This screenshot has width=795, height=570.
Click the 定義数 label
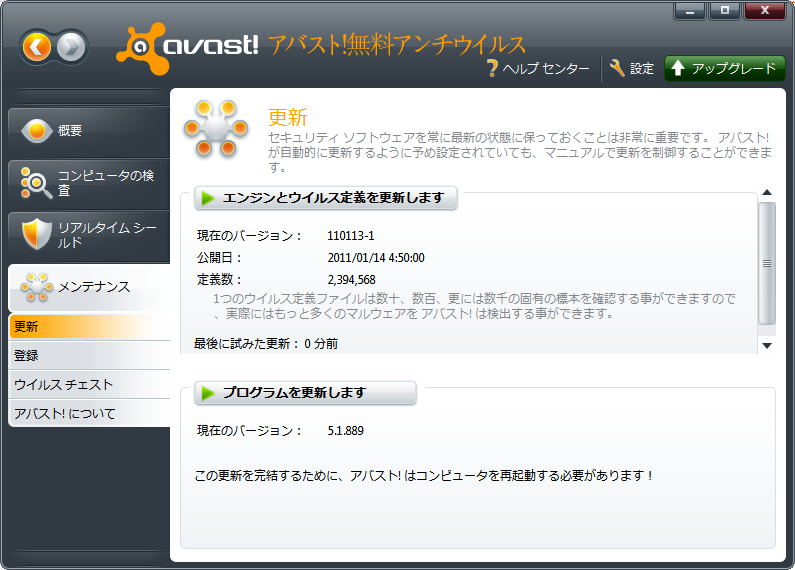pyautogui.click(x=219, y=280)
